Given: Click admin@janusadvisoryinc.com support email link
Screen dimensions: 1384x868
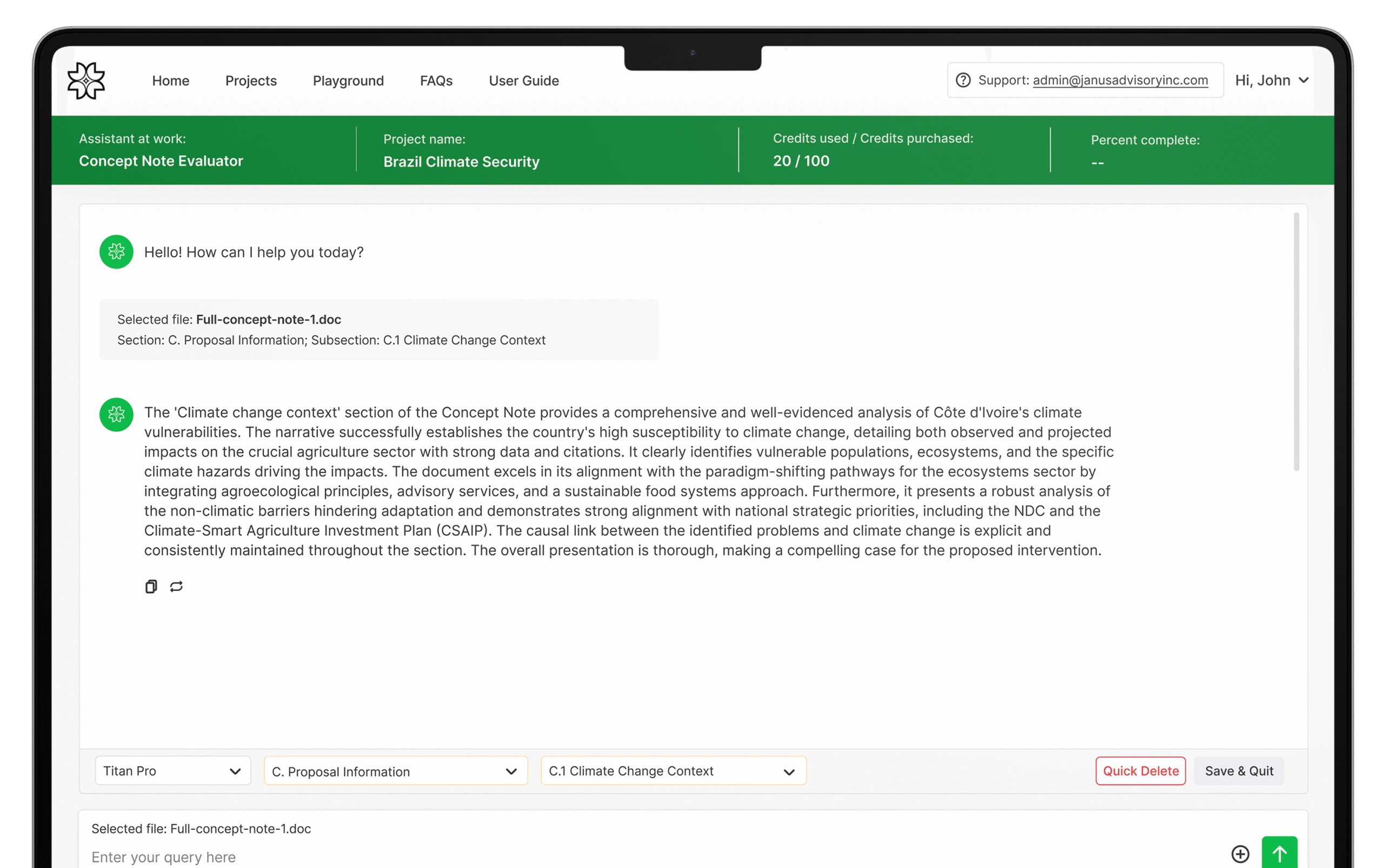Looking at the screenshot, I should [1120, 81].
